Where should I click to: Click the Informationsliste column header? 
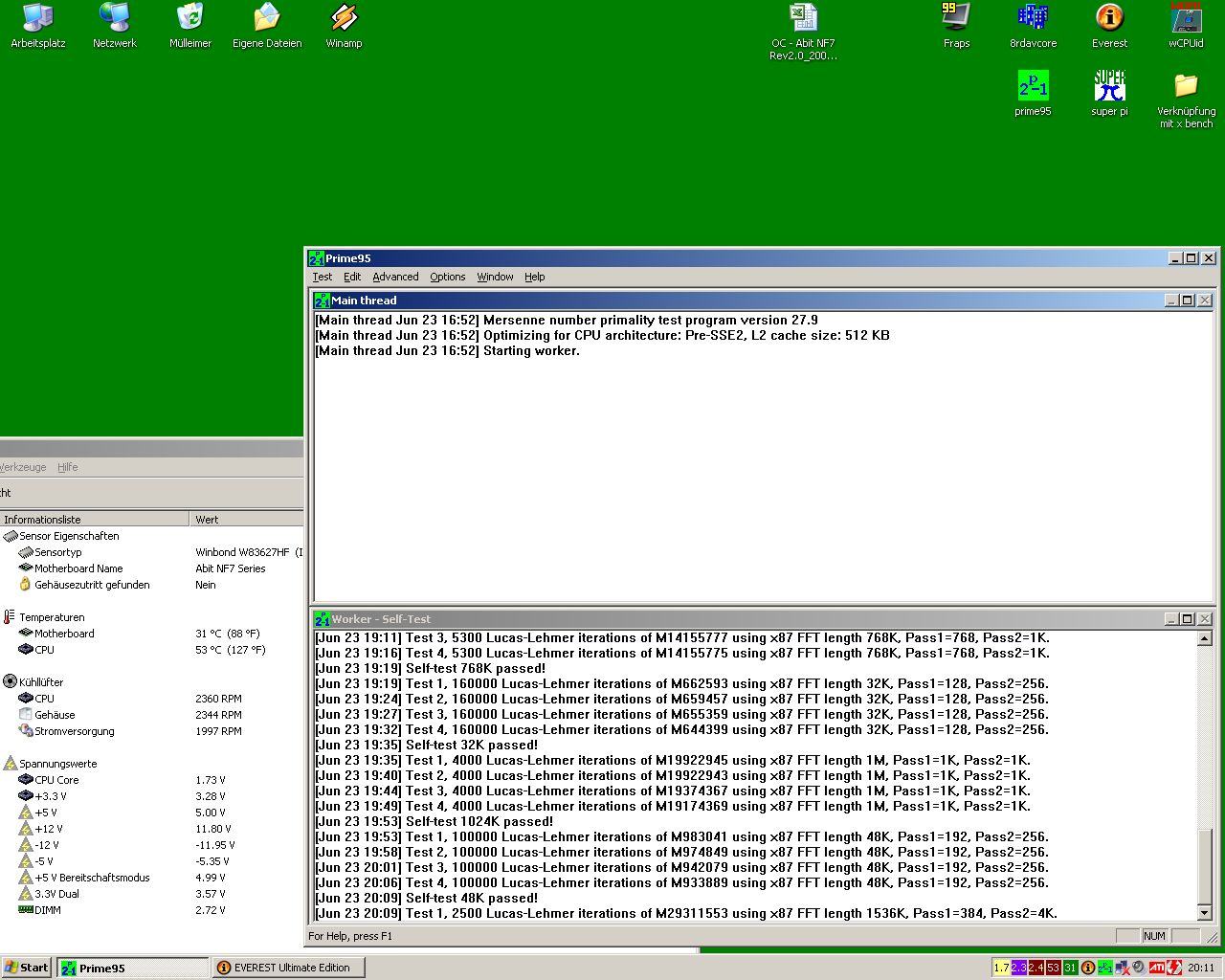click(95, 520)
